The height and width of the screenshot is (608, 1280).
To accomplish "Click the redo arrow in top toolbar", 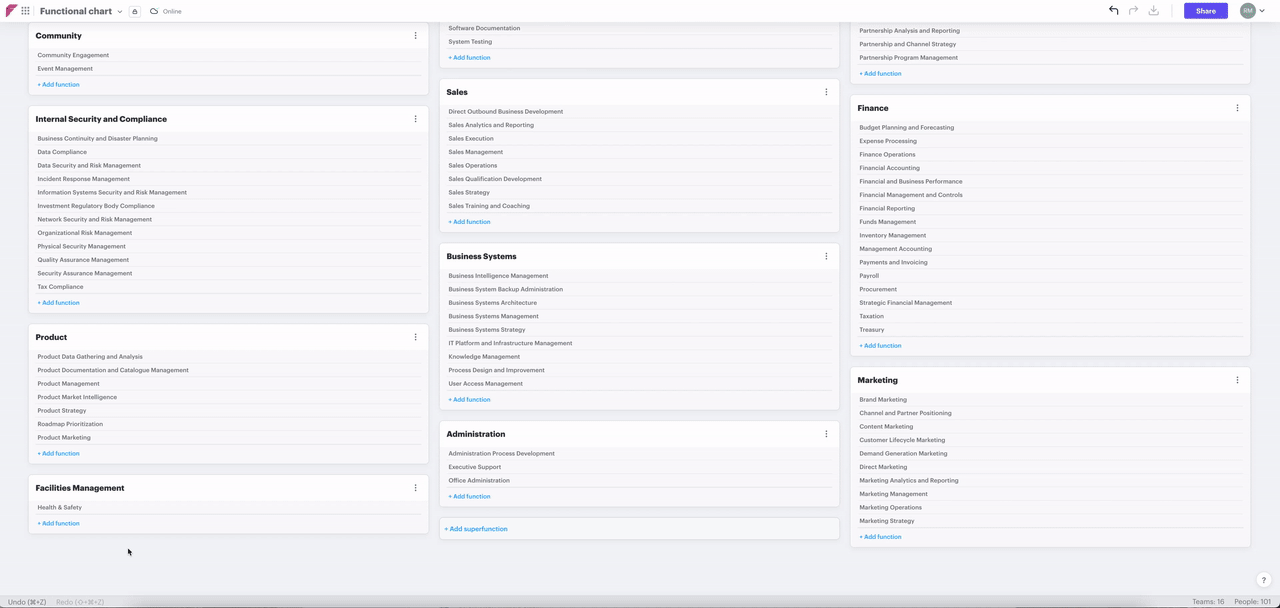I will (1133, 11).
